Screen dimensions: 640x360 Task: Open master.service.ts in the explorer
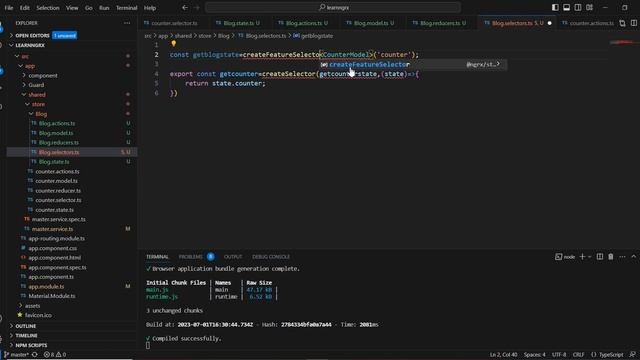(52, 229)
